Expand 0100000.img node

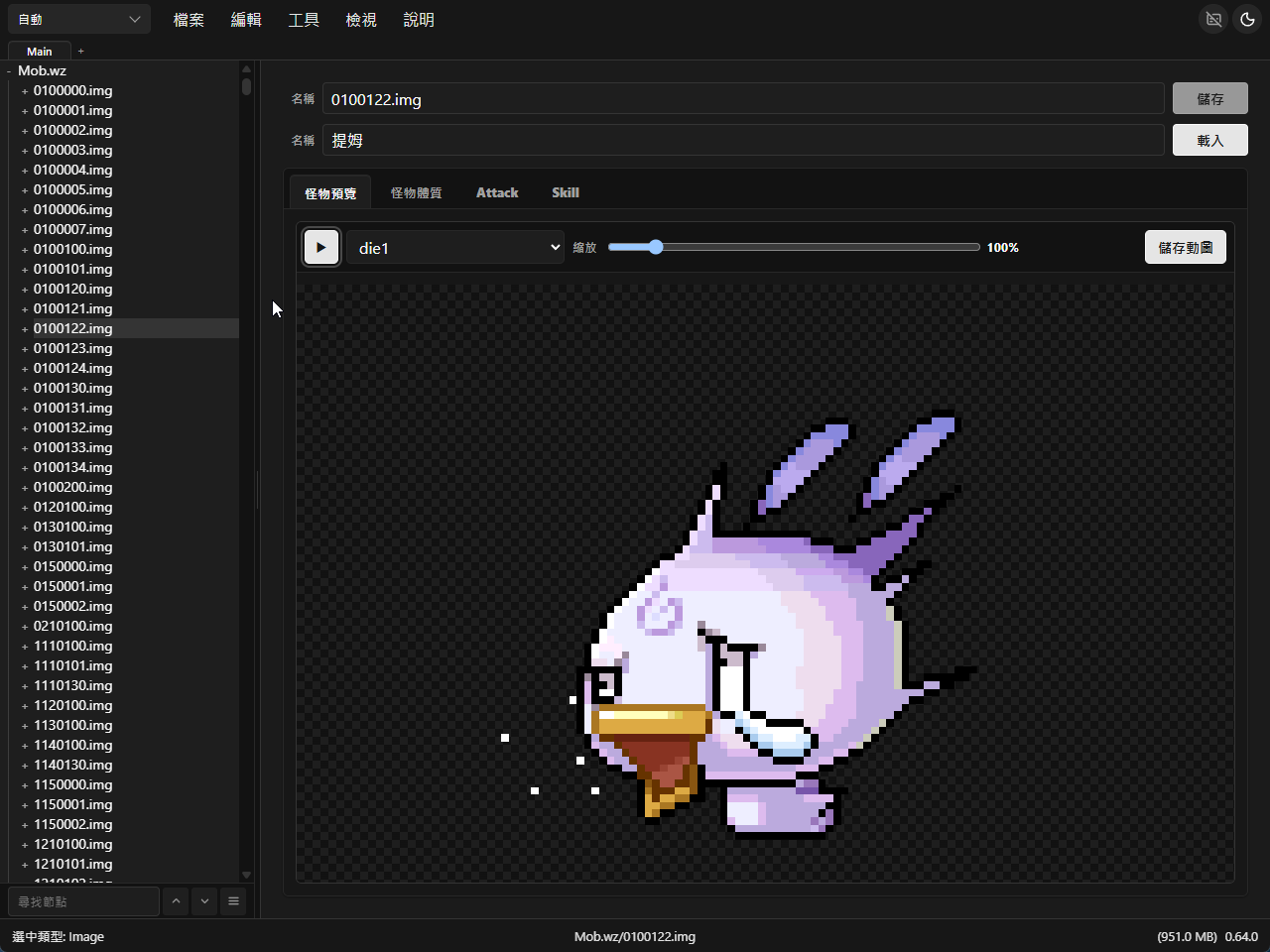[25, 91]
